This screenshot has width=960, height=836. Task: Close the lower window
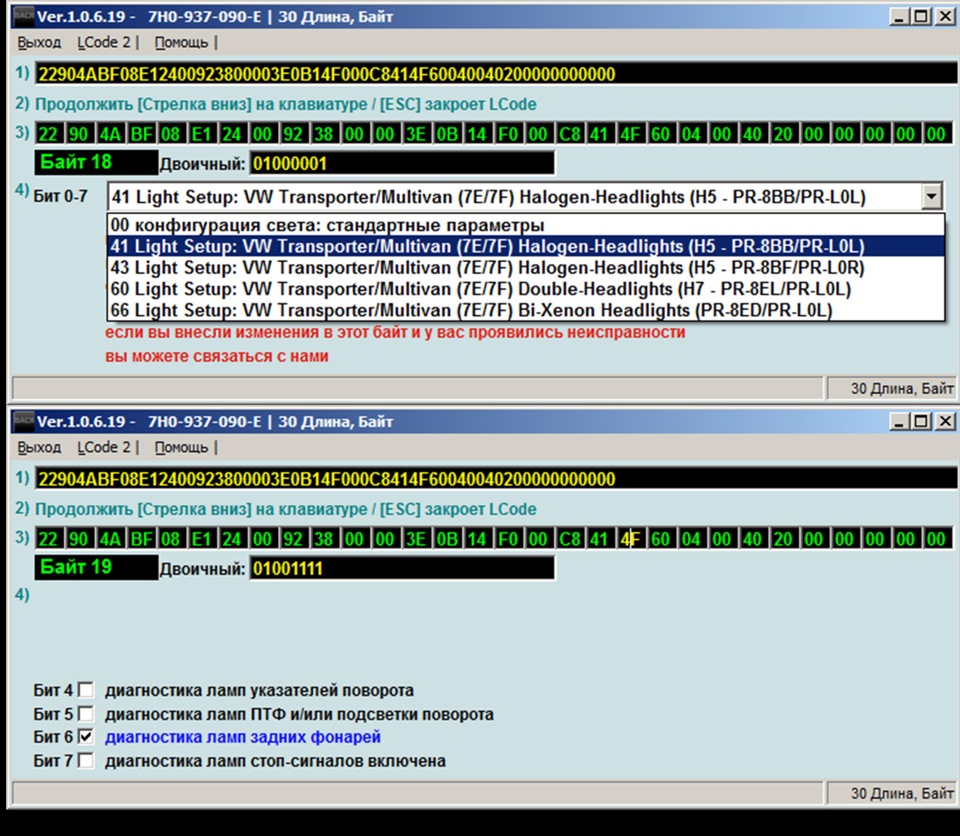click(x=945, y=421)
